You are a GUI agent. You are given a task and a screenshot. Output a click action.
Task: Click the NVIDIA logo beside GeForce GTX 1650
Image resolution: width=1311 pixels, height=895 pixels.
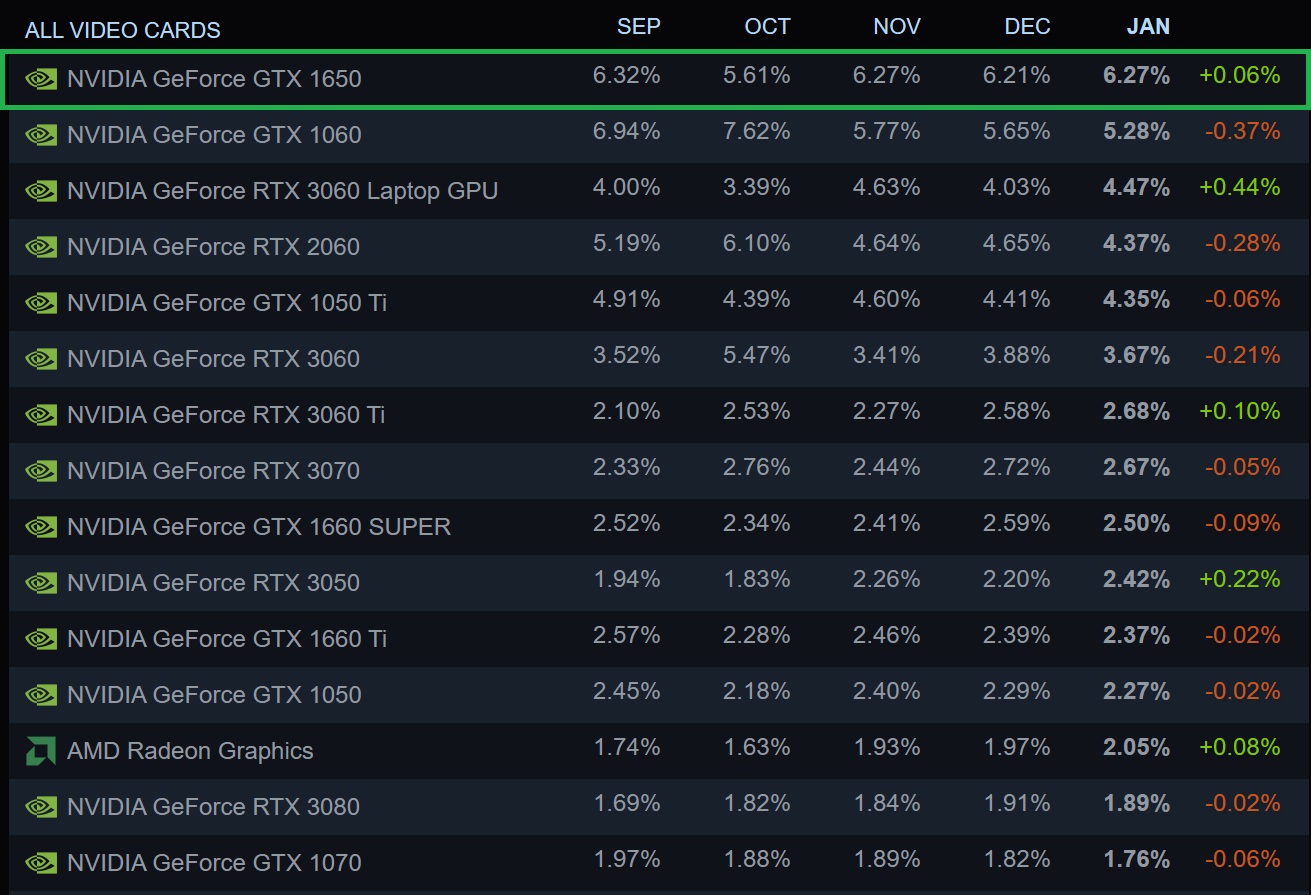point(41,79)
